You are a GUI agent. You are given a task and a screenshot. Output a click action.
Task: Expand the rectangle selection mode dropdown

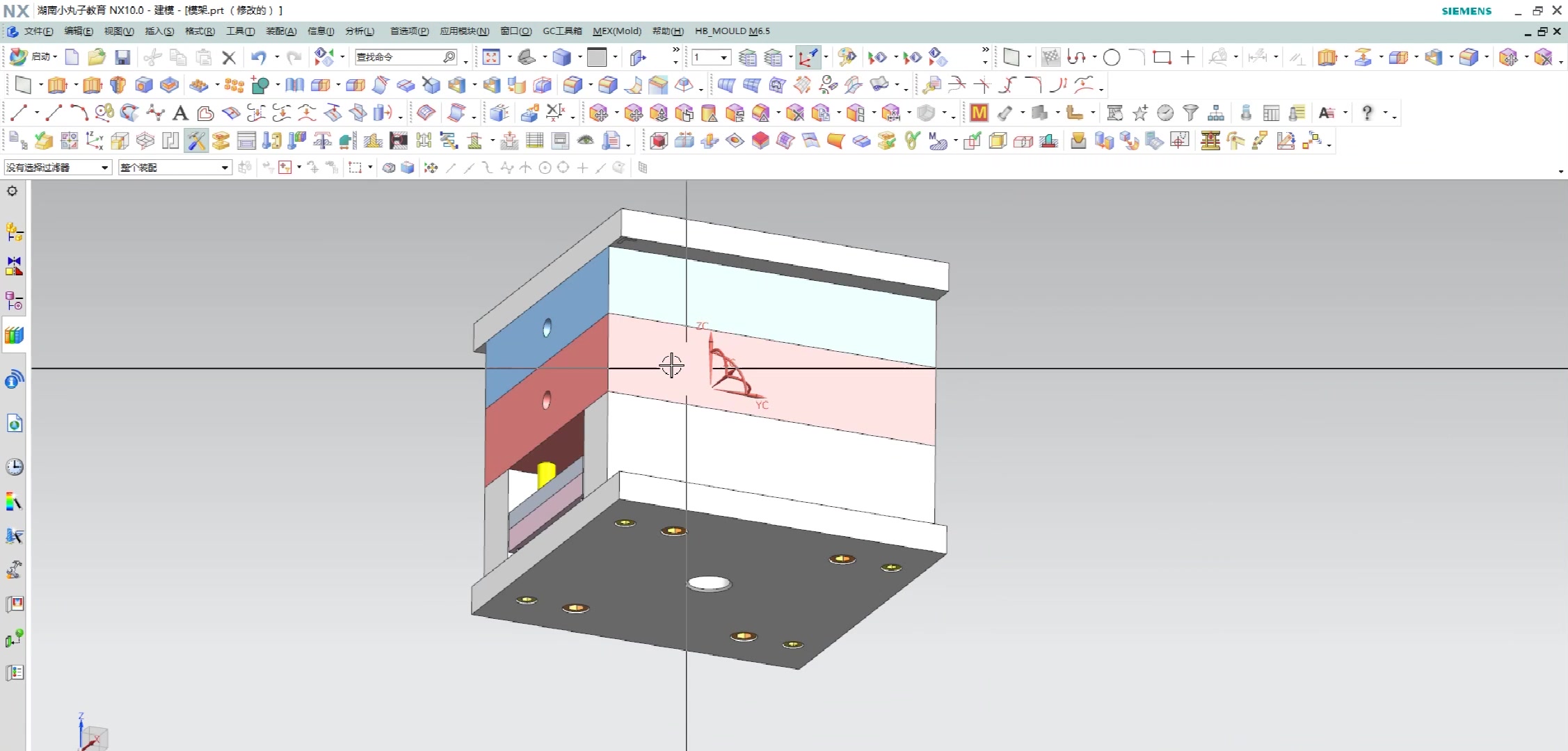click(x=370, y=168)
